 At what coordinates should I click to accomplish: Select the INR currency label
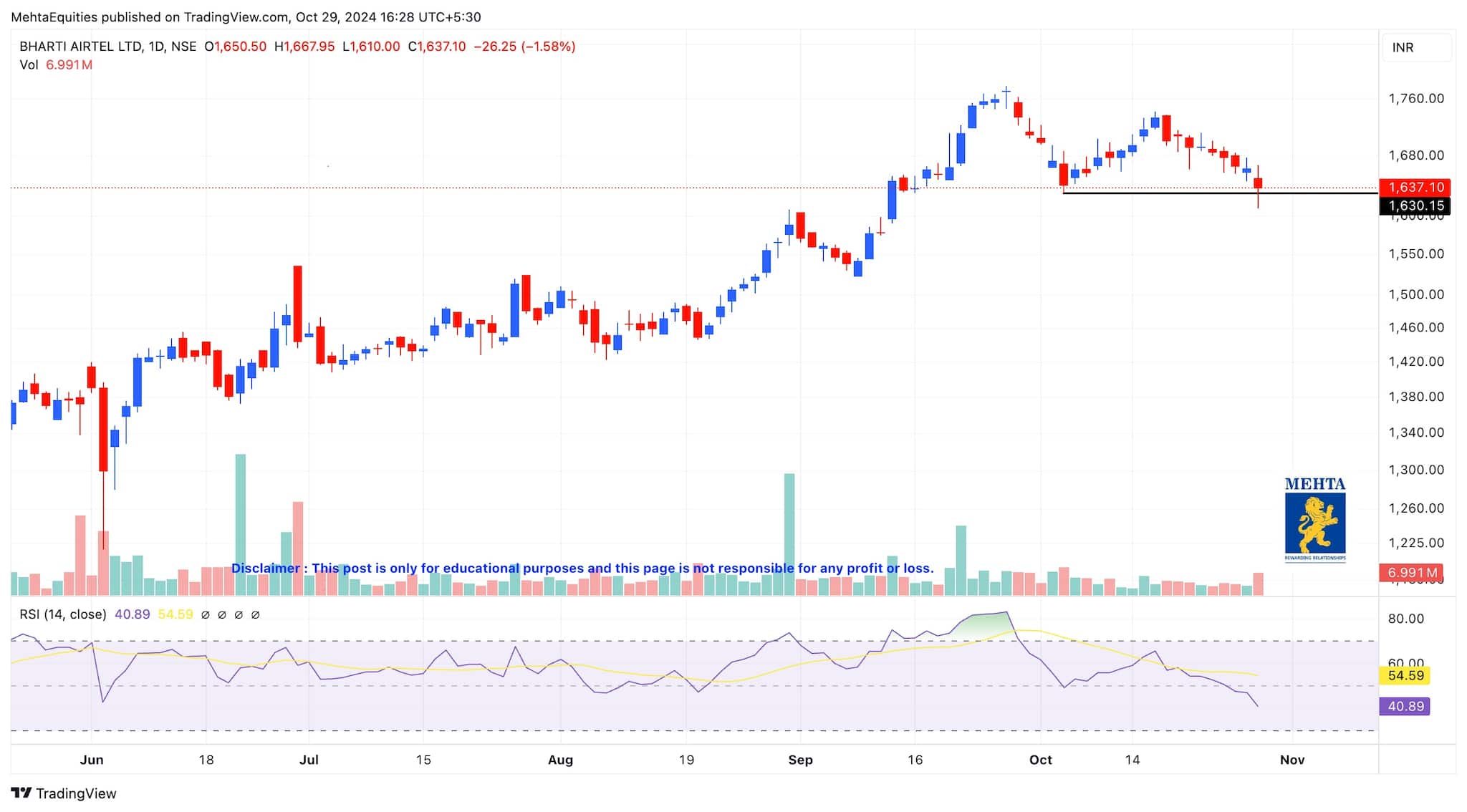pos(1403,47)
